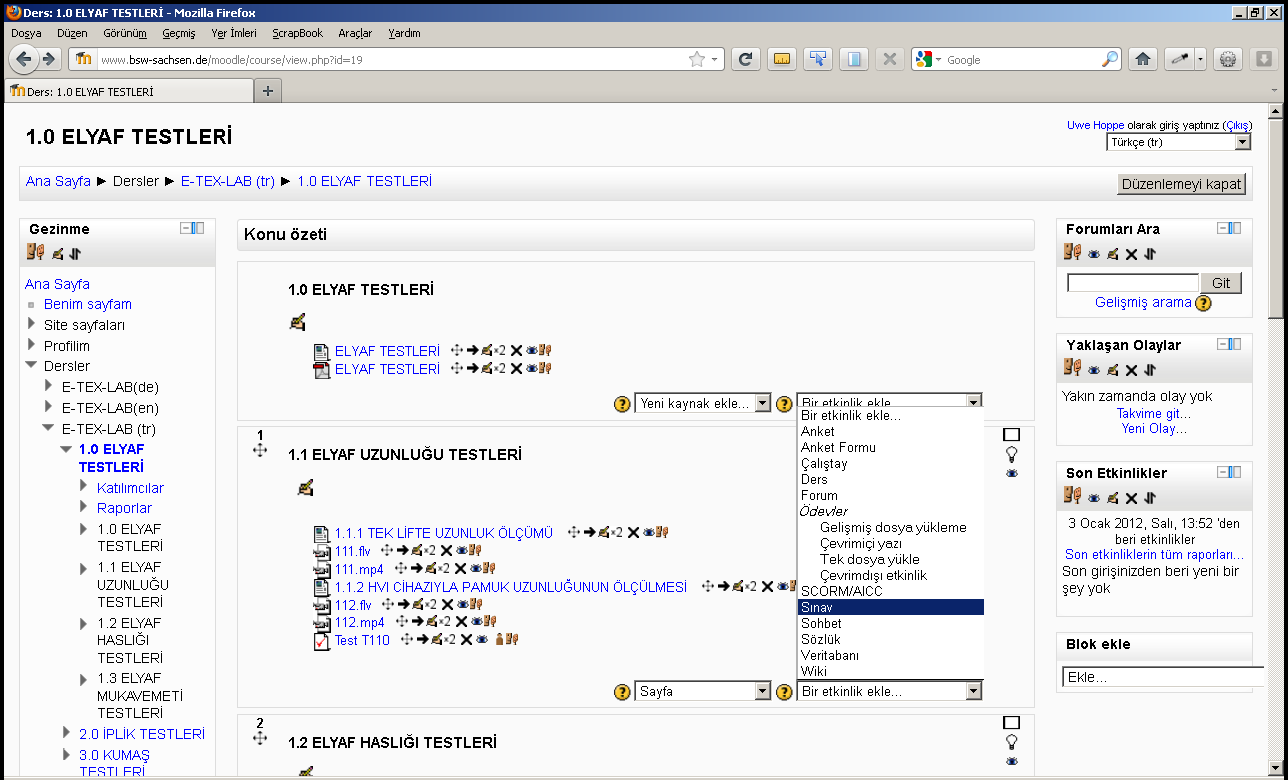This screenshot has height=780, width=1288.
Task: Highlight section 1 with the lightbulb icon
Action: pos(1011,454)
